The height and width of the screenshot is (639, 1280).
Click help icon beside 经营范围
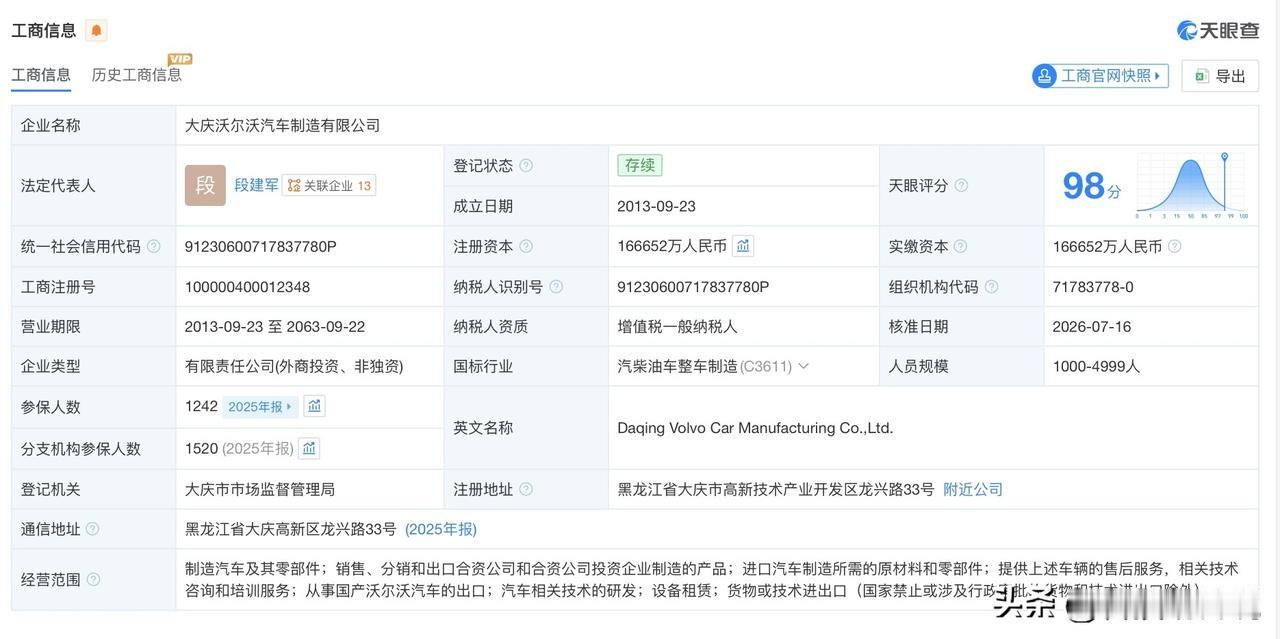tap(93, 579)
